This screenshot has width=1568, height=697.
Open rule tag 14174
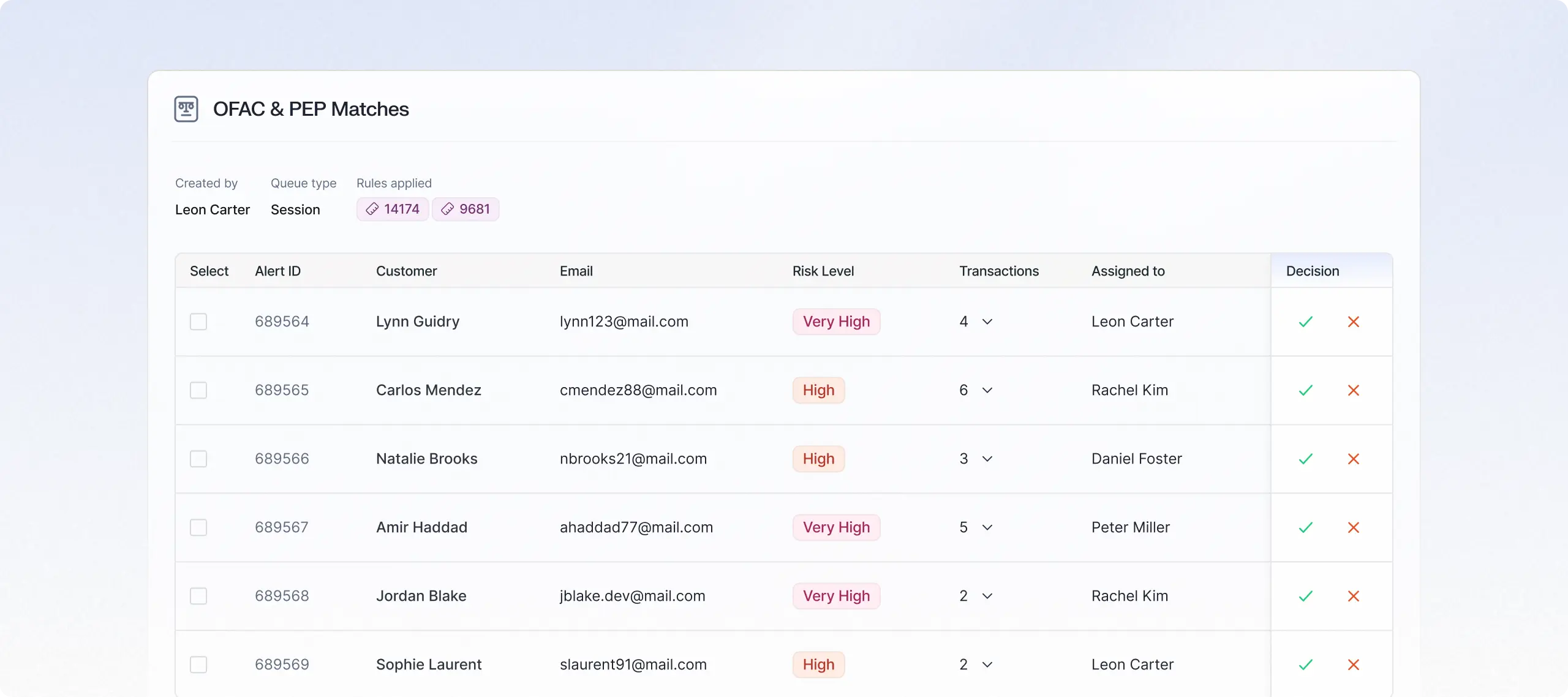393,209
